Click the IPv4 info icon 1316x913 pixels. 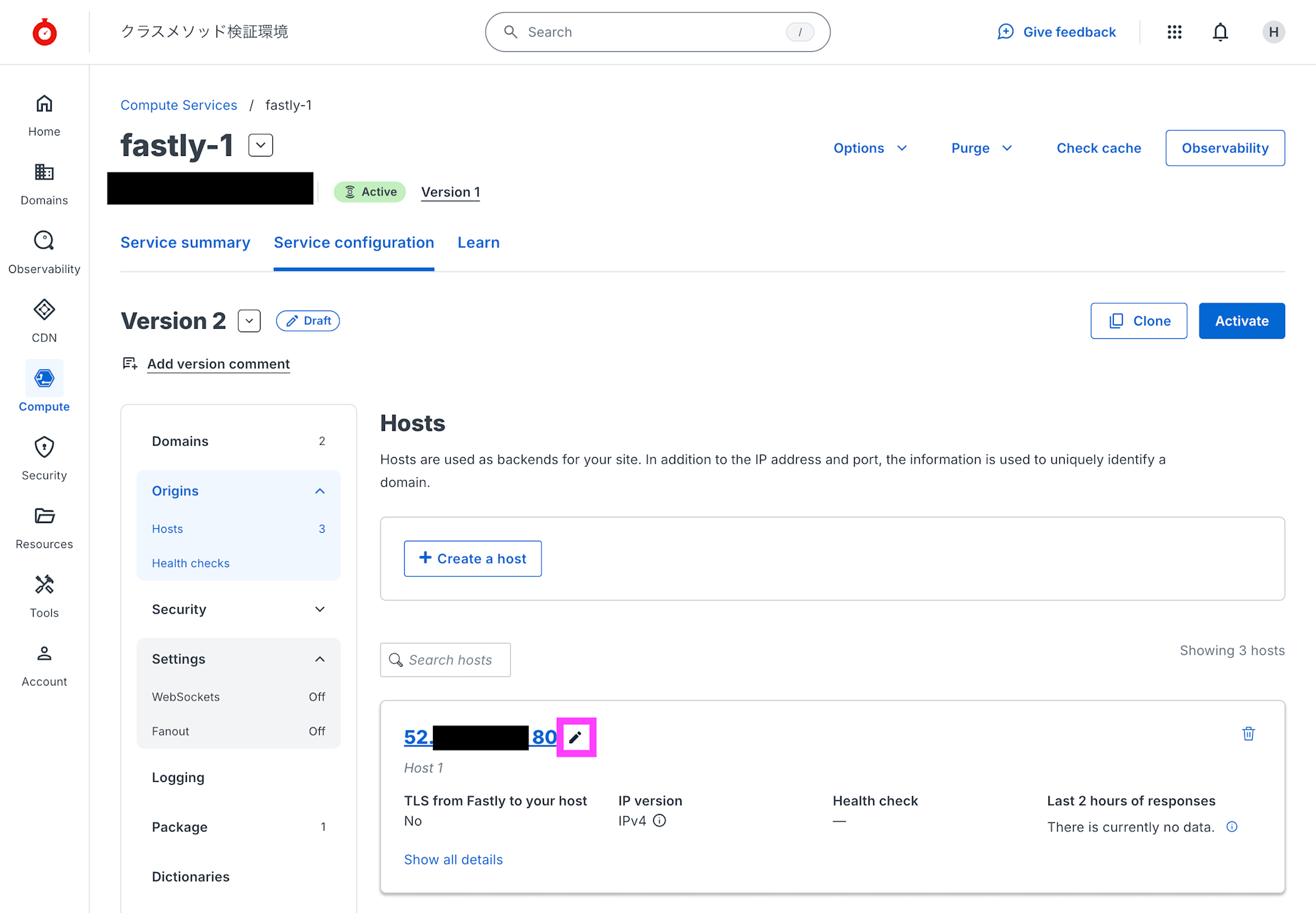coord(659,820)
